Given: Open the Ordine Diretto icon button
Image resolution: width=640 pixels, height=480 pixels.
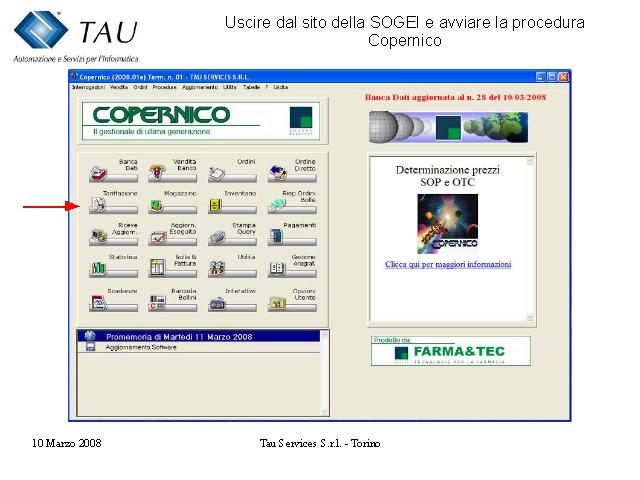Looking at the screenshot, I should point(292,174).
